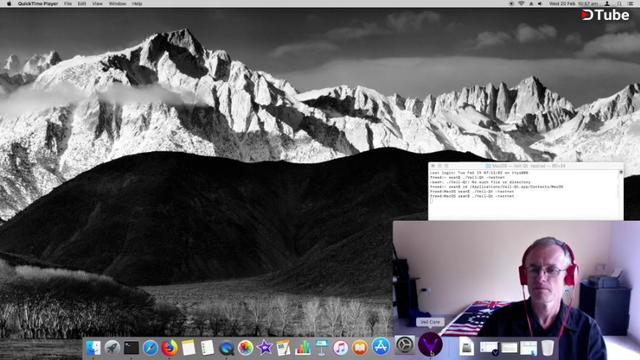Open the Apple menu

(x=9, y=4)
